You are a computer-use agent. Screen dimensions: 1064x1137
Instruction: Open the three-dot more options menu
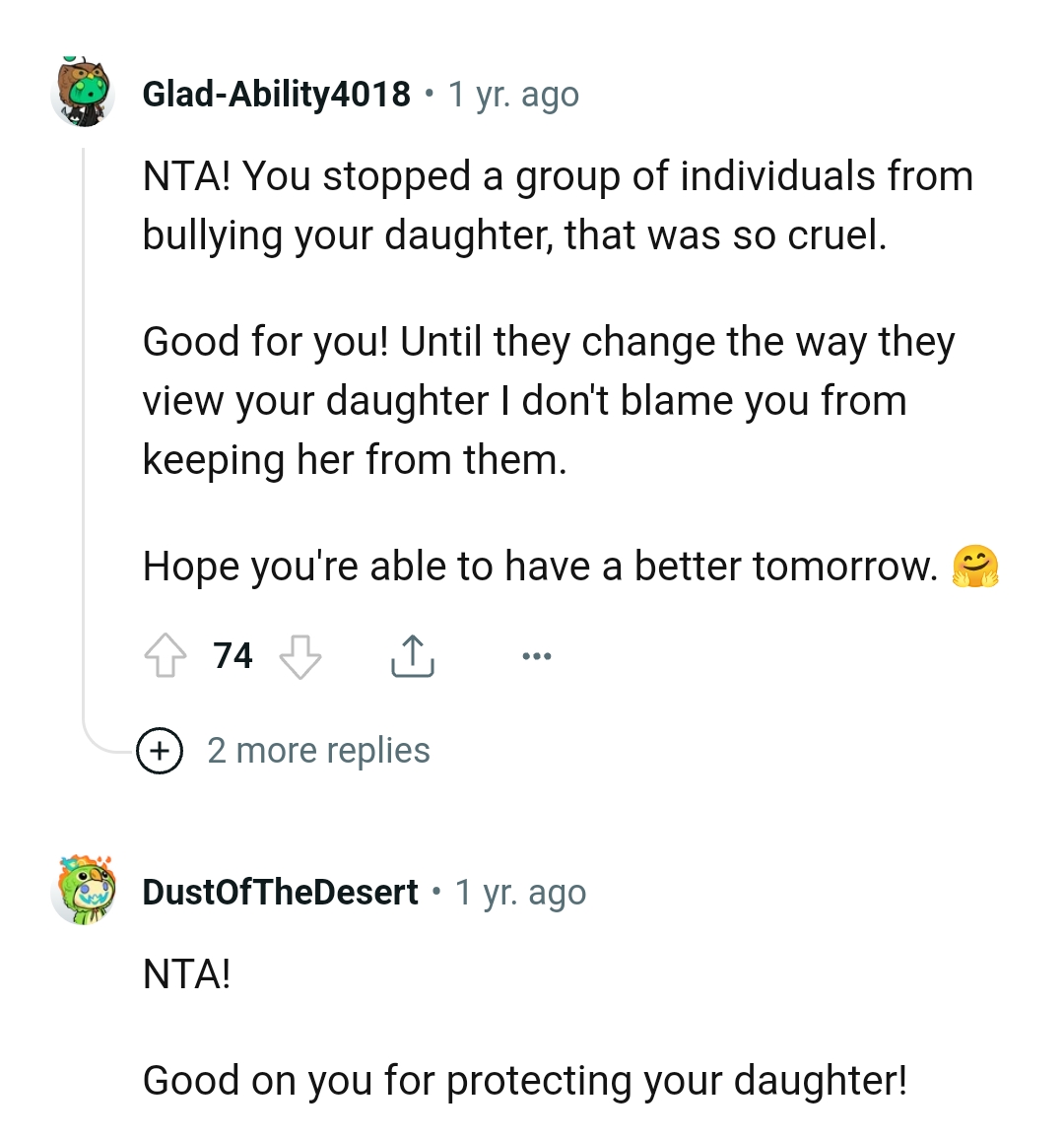click(537, 656)
